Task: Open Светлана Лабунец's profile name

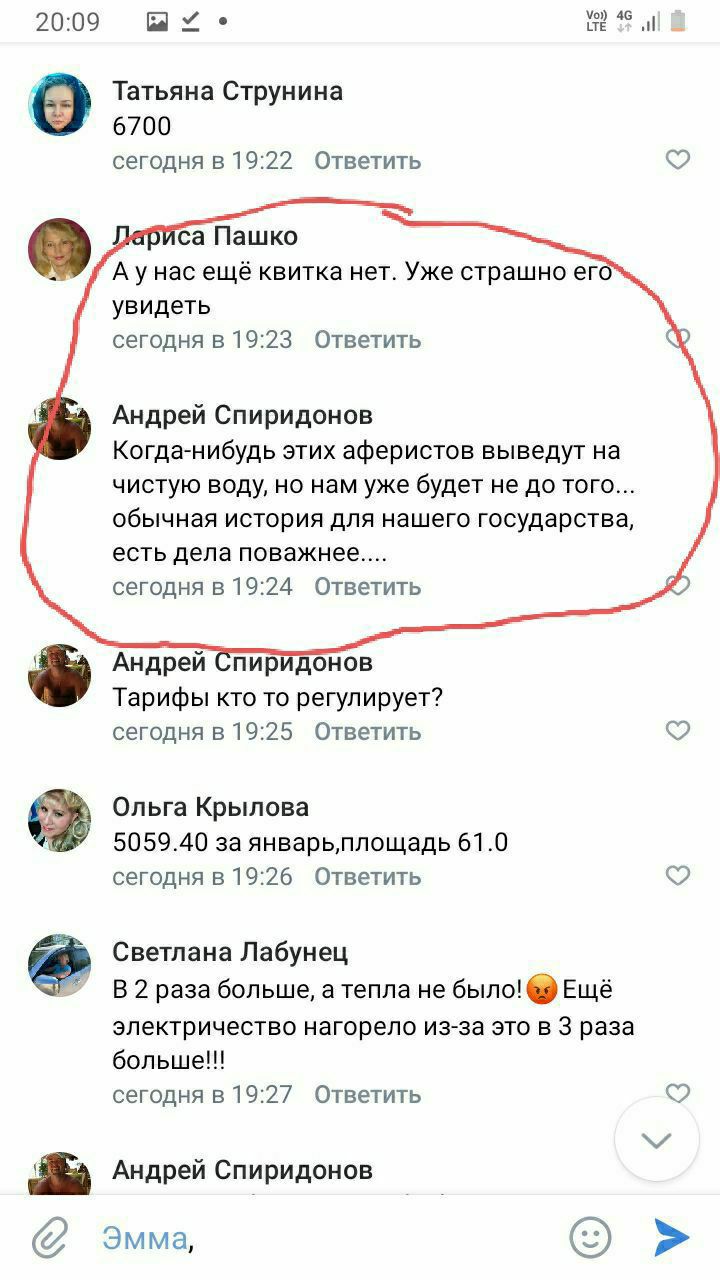Action: point(230,952)
